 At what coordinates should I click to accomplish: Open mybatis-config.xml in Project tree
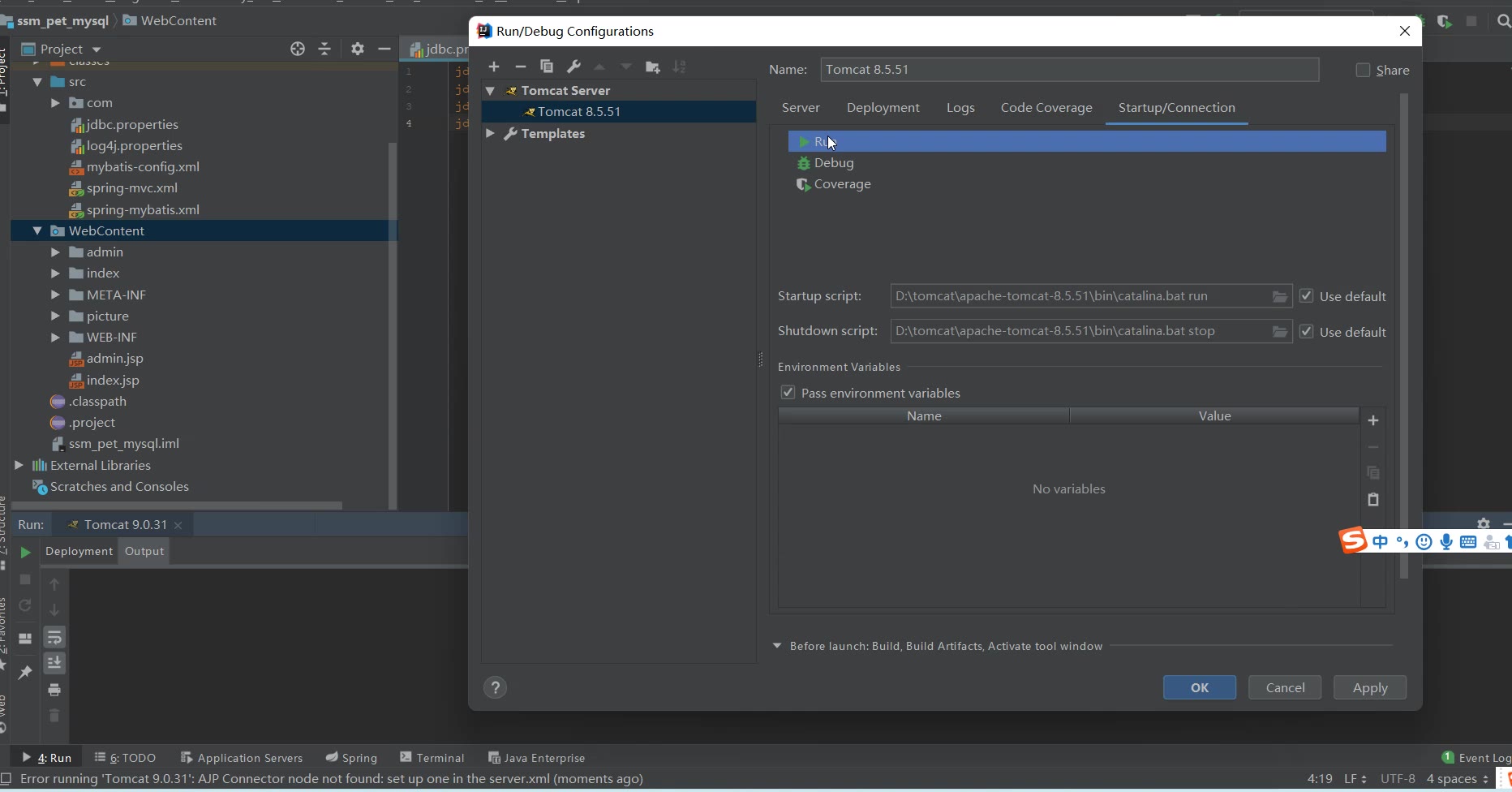(x=143, y=167)
